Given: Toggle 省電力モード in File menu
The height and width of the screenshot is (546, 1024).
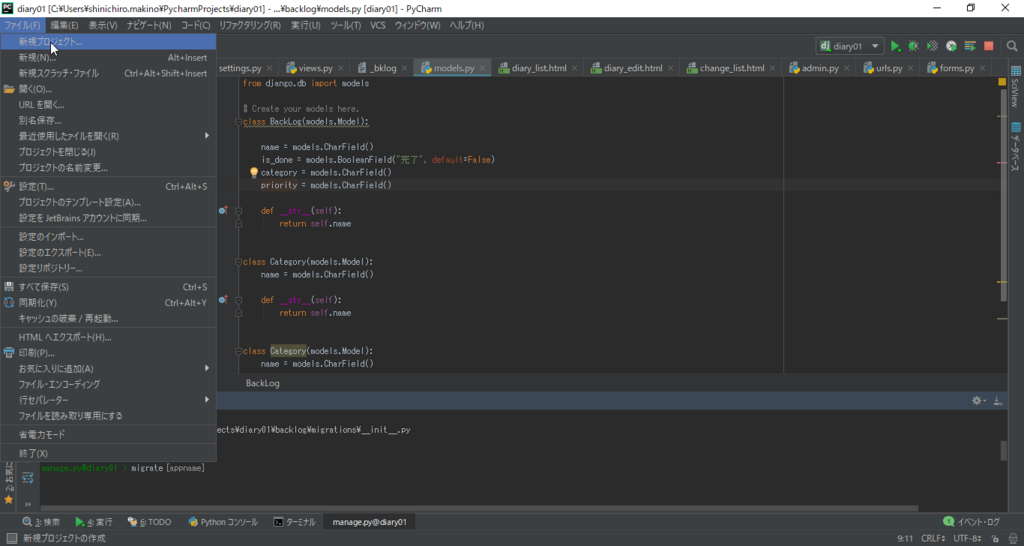Looking at the screenshot, I should [x=108, y=434].
